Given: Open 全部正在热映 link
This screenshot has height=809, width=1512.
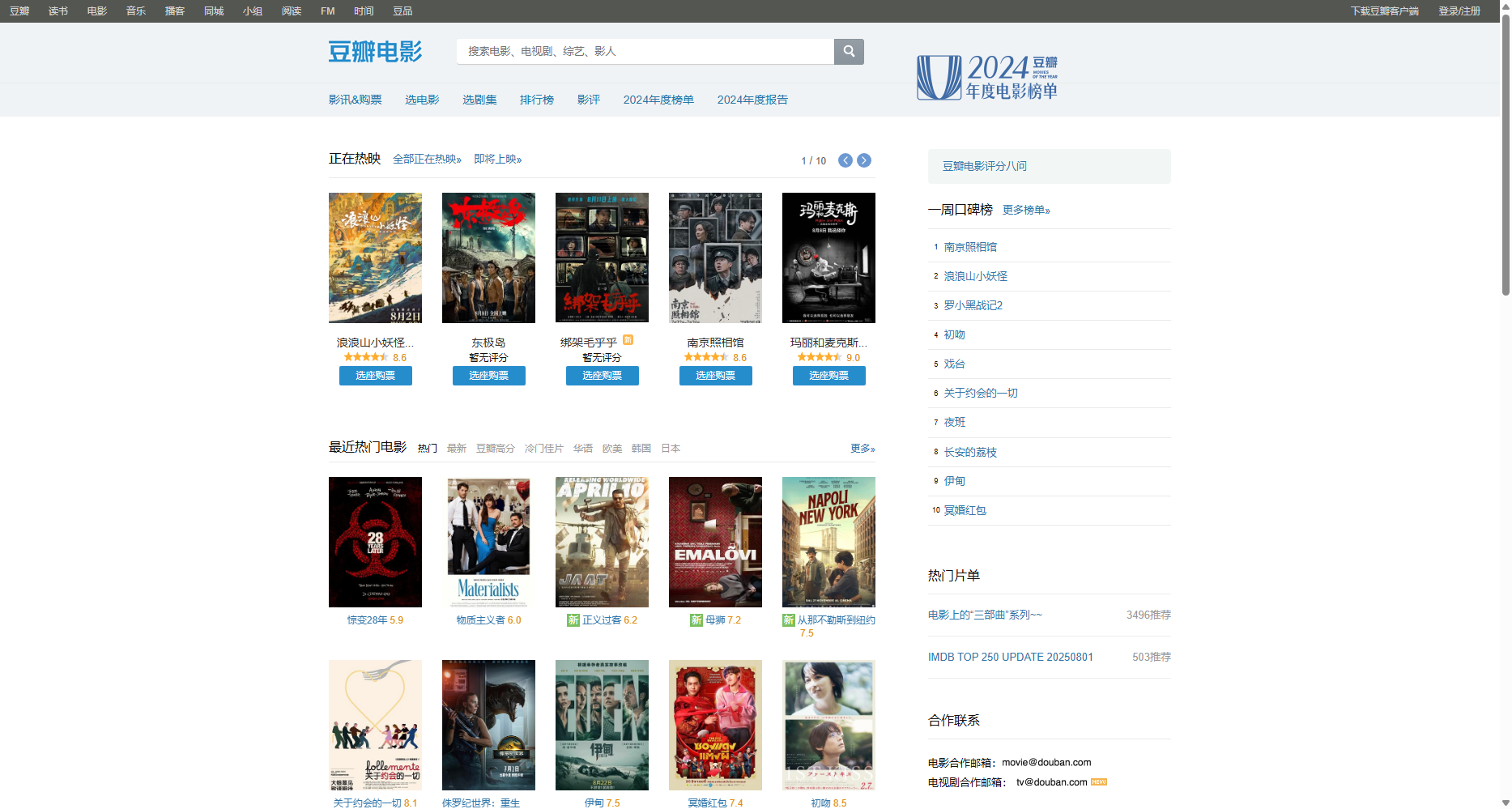Looking at the screenshot, I should point(427,160).
